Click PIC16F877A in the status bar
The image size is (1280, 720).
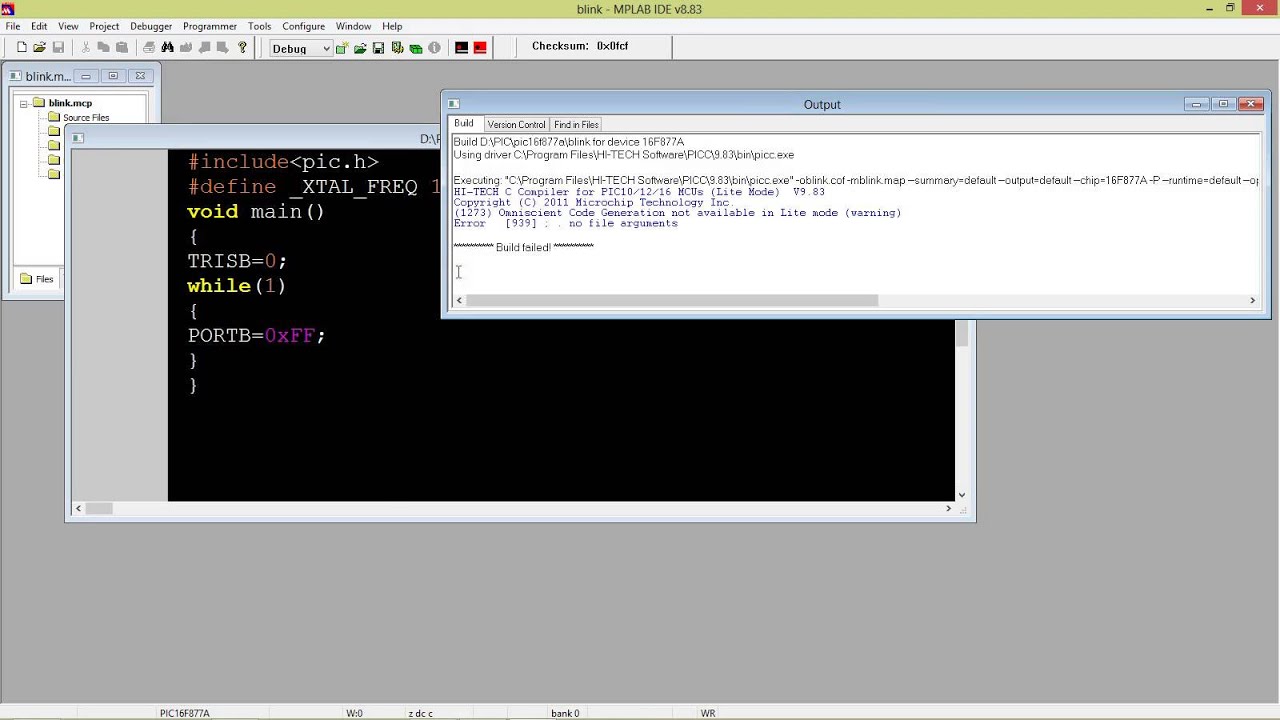184,713
